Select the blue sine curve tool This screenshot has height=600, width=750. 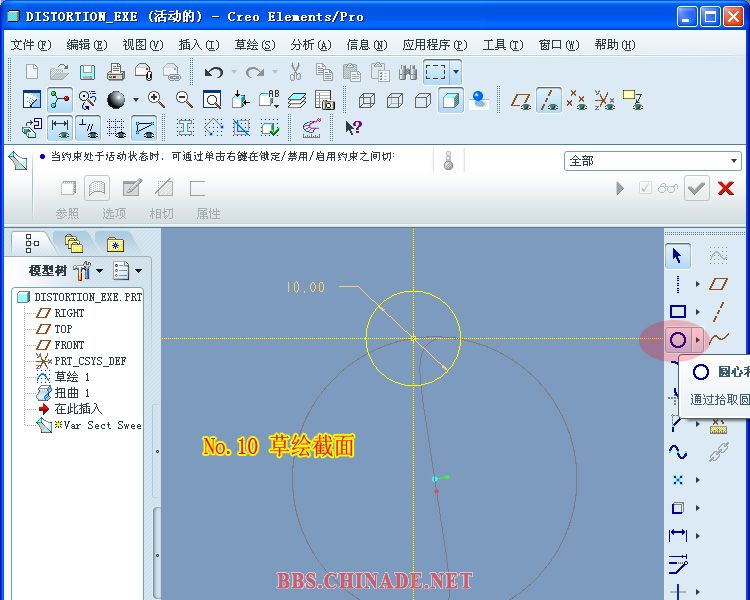click(678, 452)
